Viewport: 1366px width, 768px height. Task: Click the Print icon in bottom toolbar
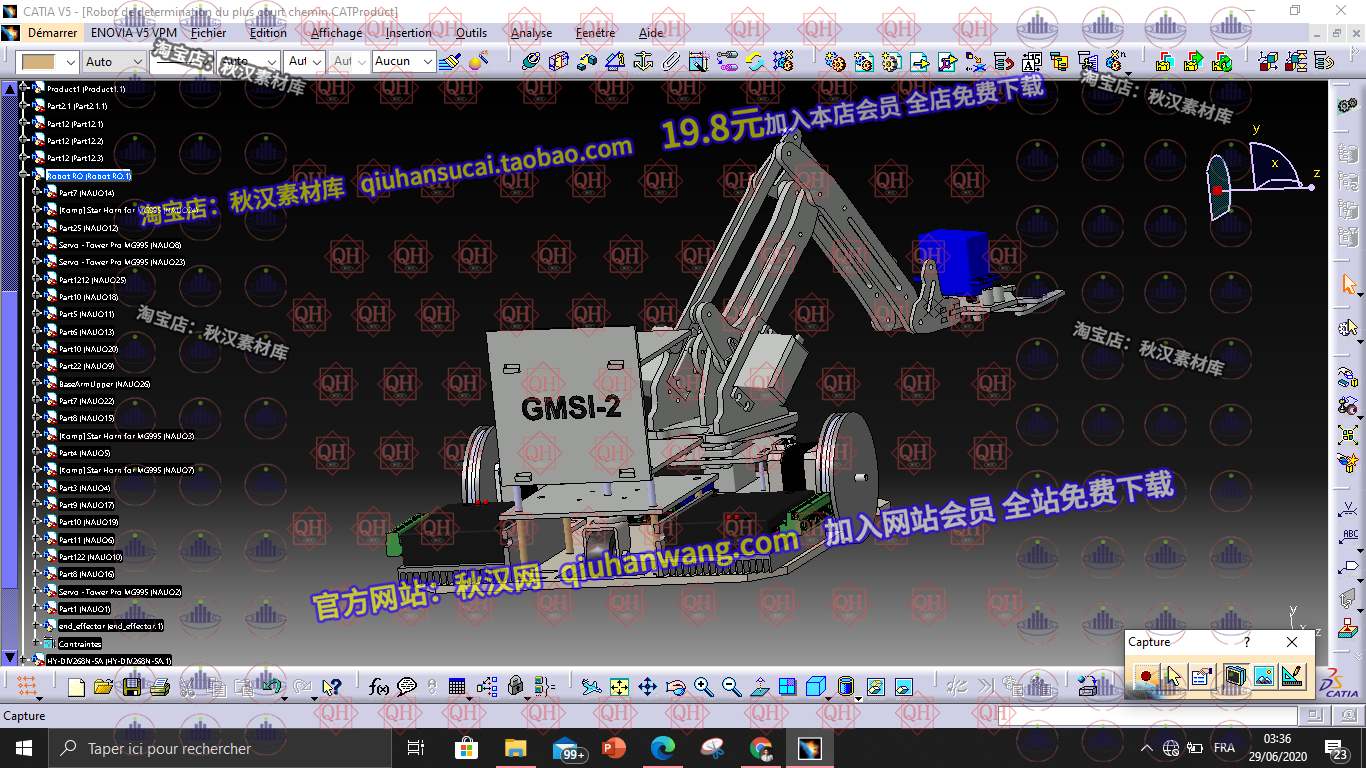(x=159, y=687)
